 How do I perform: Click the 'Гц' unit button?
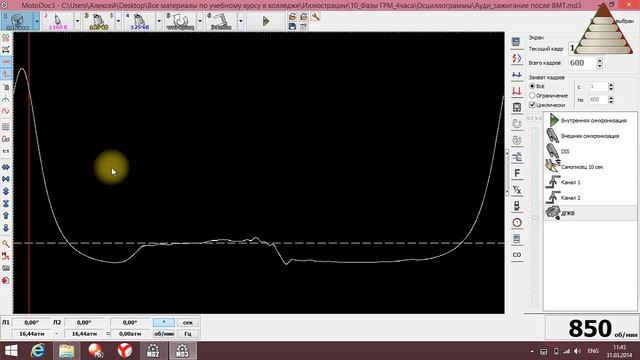[188, 333]
